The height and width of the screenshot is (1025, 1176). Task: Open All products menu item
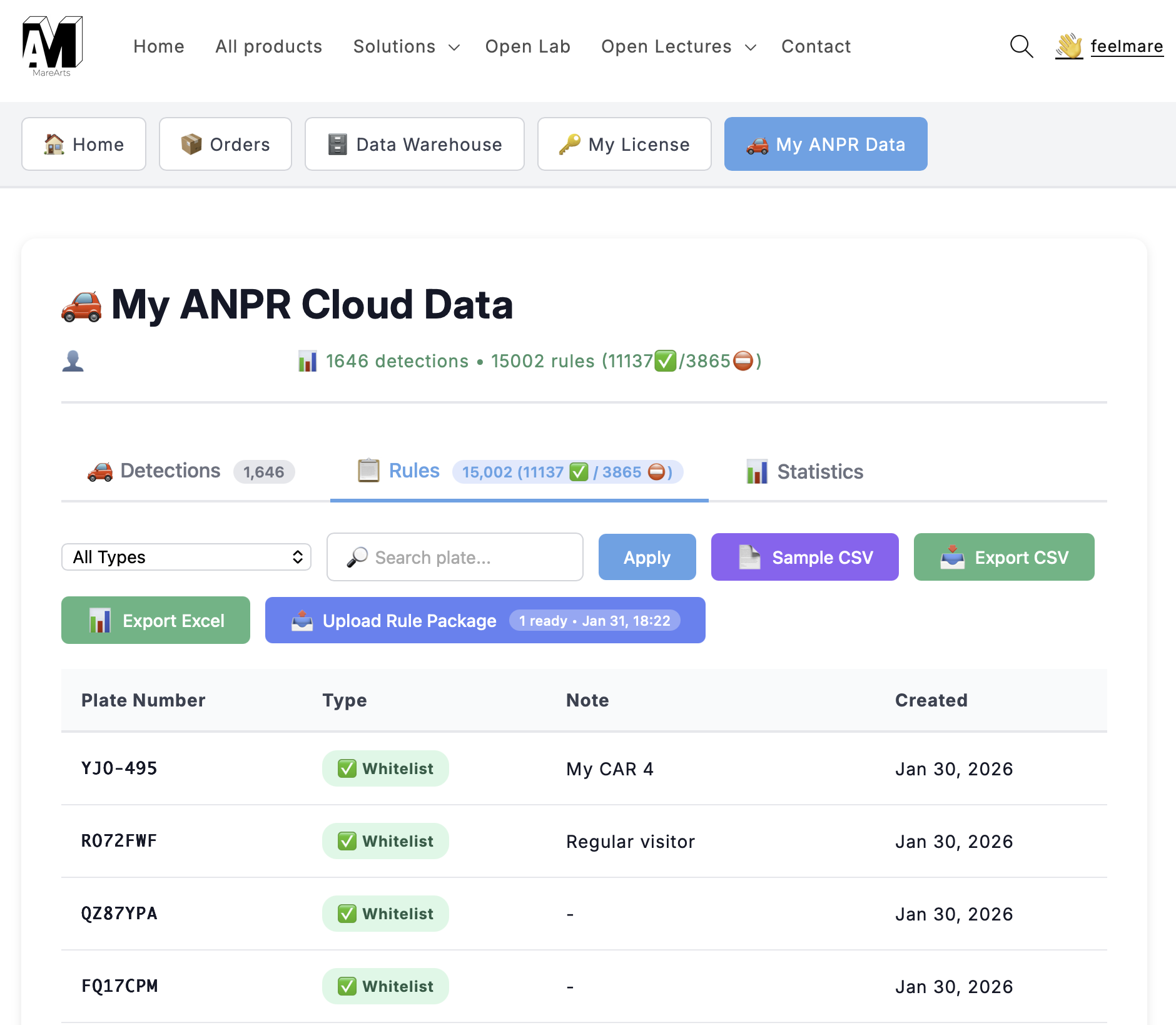pyautogui.click(x=269, y=46)
